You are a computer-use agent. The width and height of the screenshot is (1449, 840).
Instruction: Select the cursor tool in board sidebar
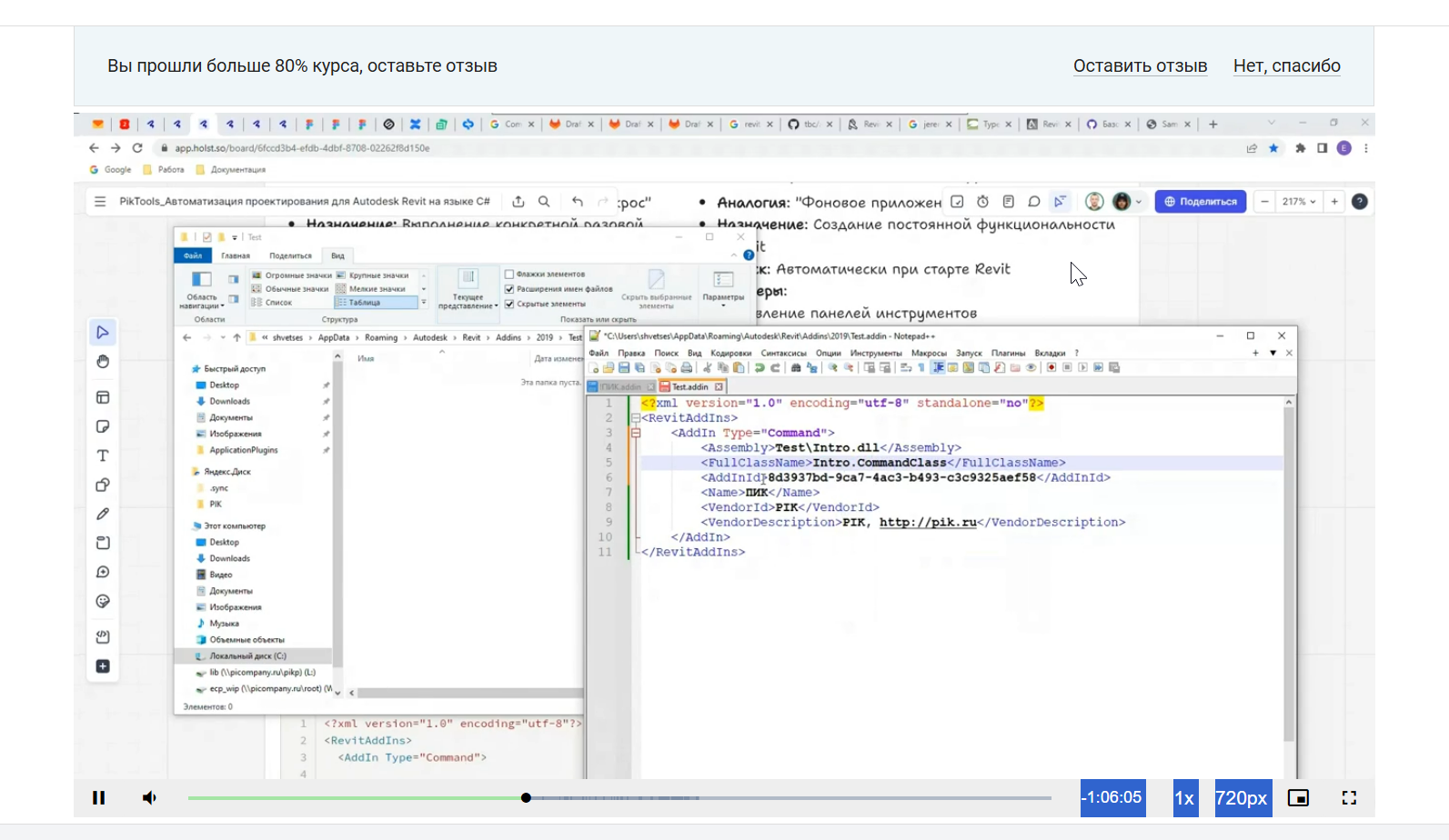coord(103,333)
